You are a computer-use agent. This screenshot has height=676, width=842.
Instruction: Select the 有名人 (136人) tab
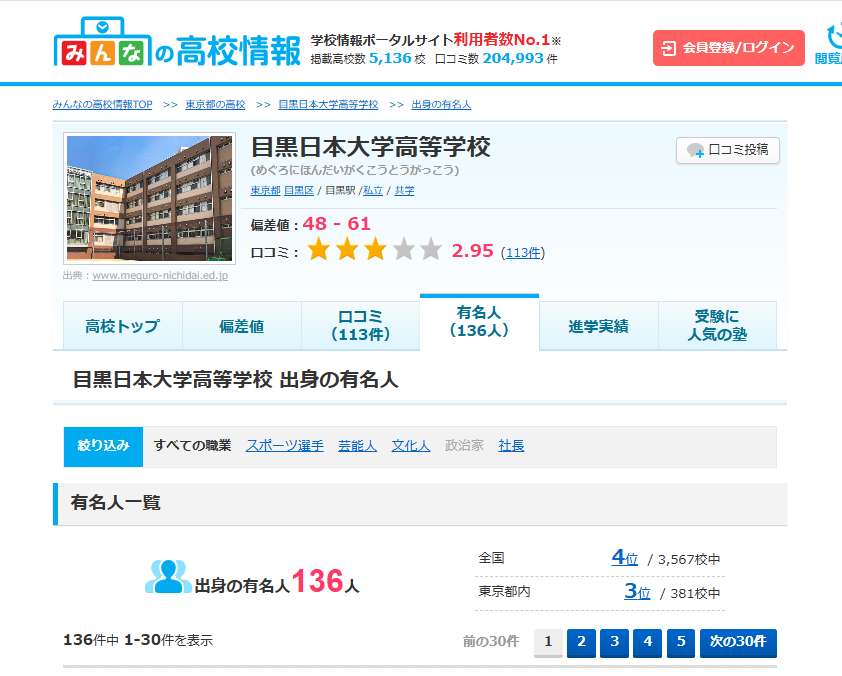point(479,322)
